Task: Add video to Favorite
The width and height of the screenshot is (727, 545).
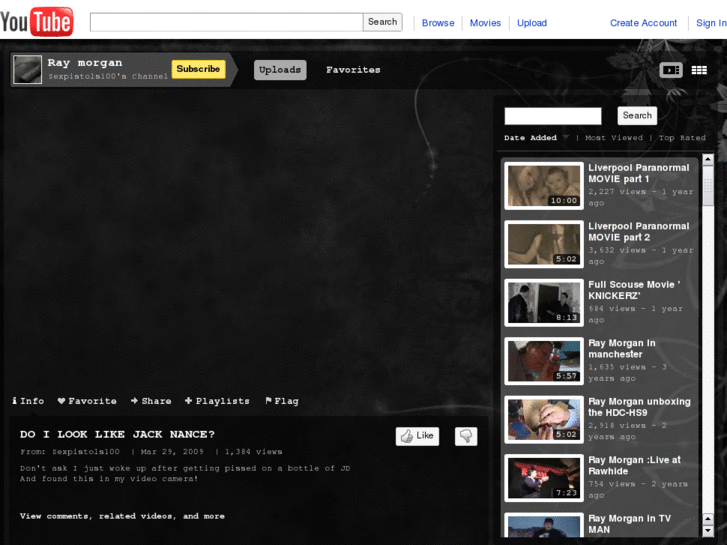Action: pyautogui.click(x=87, y=401)
